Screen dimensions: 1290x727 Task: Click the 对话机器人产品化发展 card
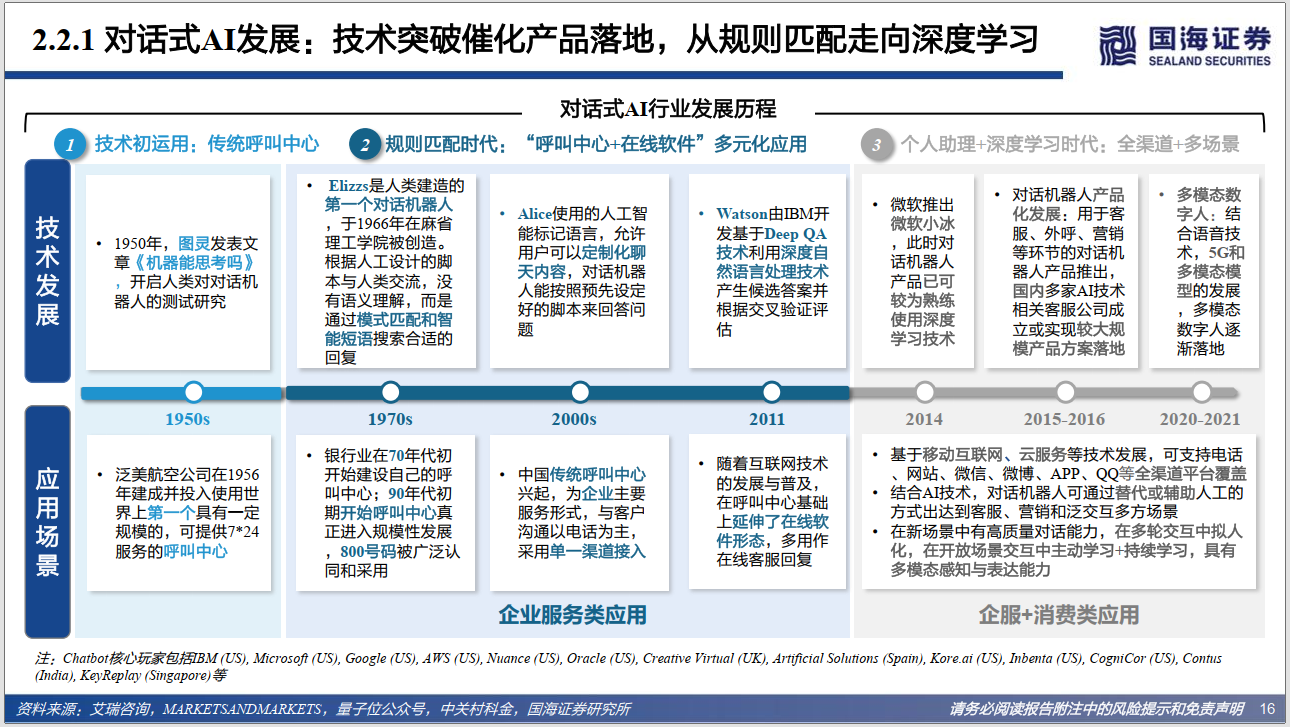1064,272
